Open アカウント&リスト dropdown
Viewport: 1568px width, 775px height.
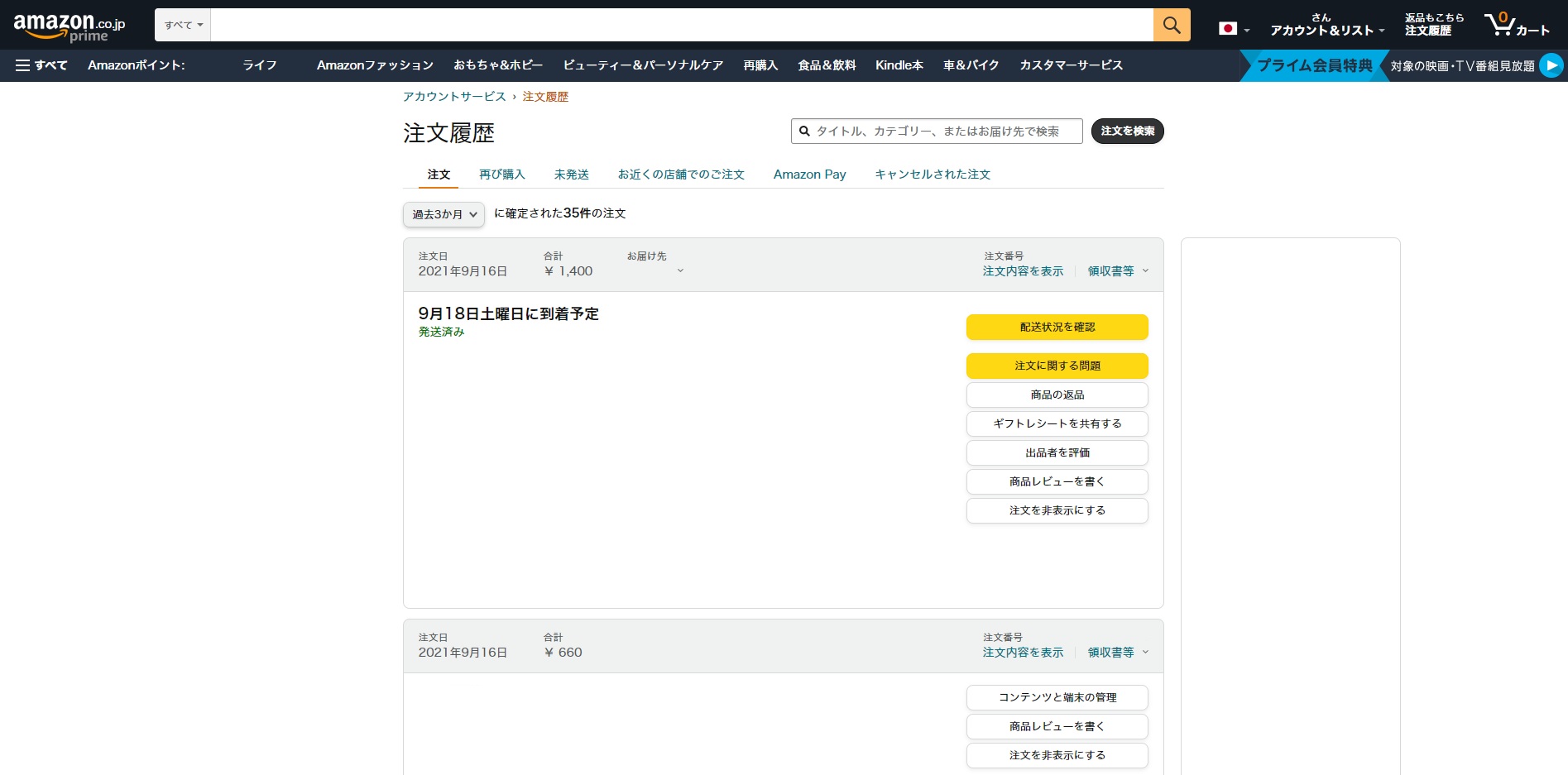tap(1327, 25)
